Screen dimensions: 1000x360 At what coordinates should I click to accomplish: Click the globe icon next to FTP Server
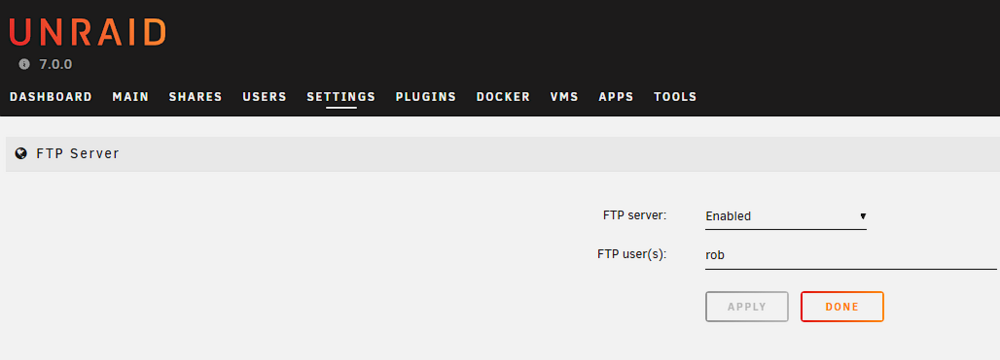coord(21,153)
